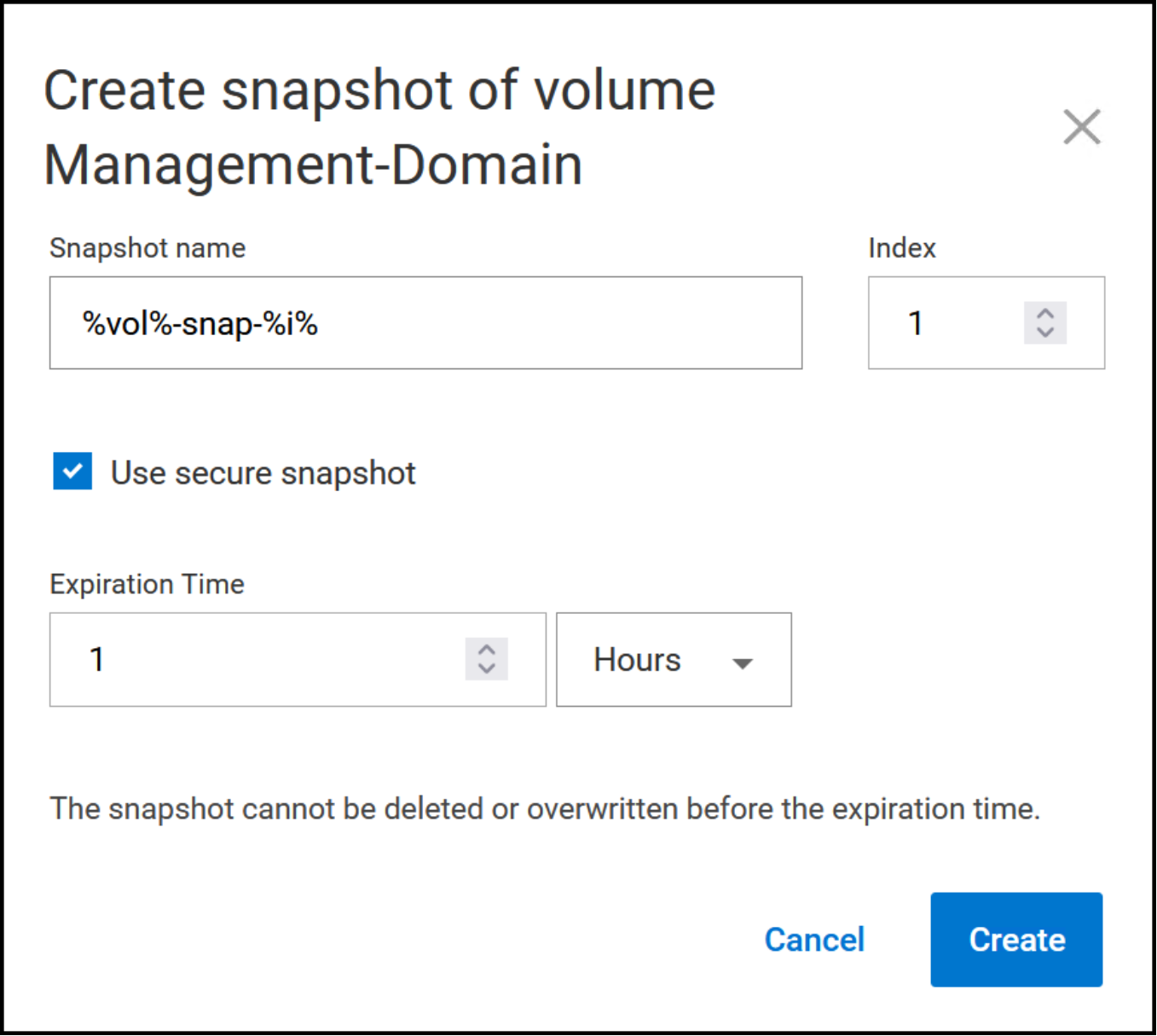The image size is (1157, 1036).
Task: Click the 'Use secure snapshot' label text
Action: 263,472
